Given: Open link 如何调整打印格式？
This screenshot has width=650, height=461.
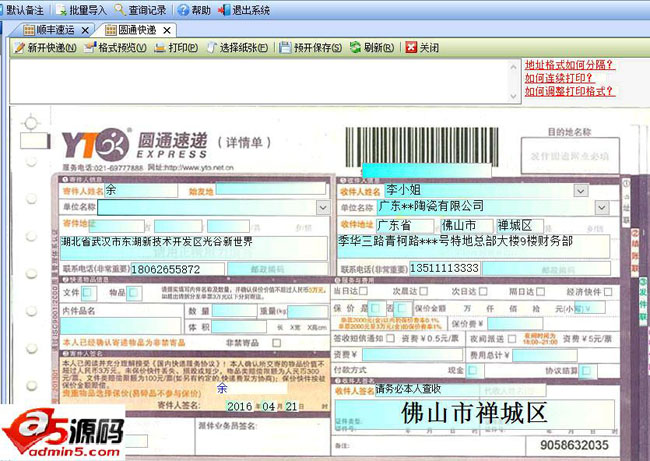Looking at the screenshot, I should click(570, 91).
